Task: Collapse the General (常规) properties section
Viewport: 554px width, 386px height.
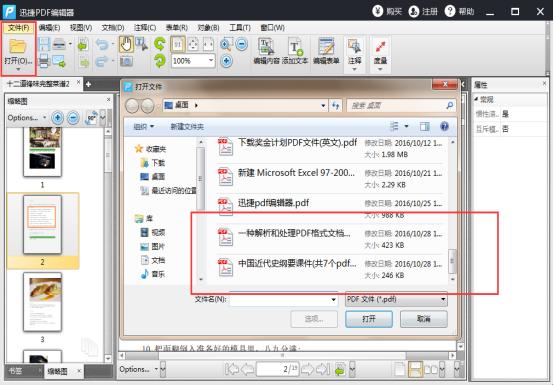Action: 476,99
